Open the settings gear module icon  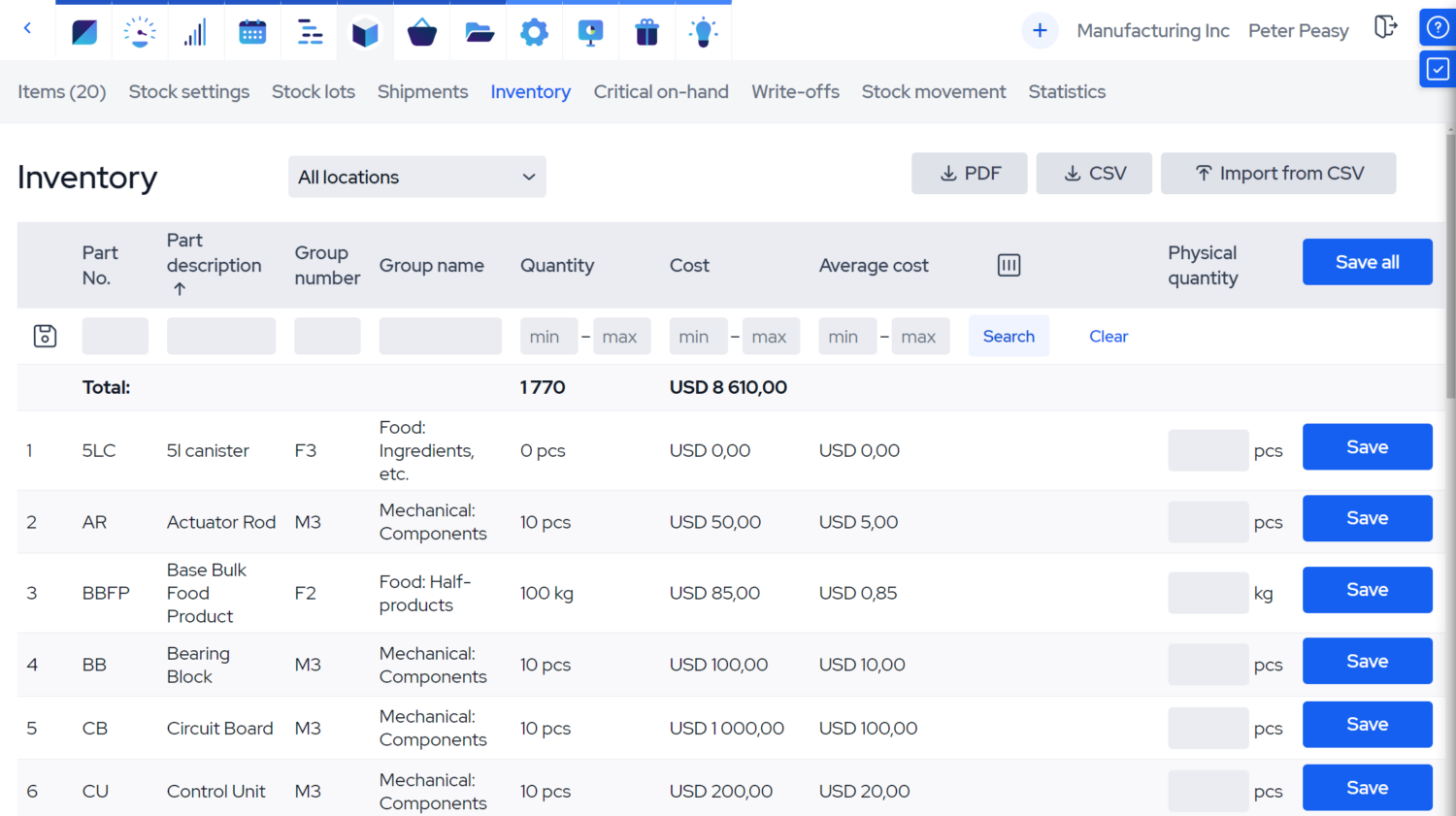pyautogui.click(x=534, y=32)
